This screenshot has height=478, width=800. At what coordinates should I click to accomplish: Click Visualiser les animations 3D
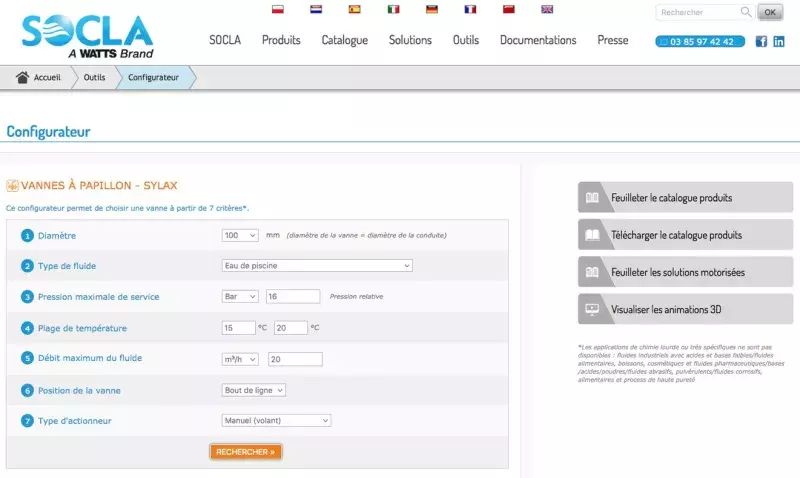[x=685, y=309]
